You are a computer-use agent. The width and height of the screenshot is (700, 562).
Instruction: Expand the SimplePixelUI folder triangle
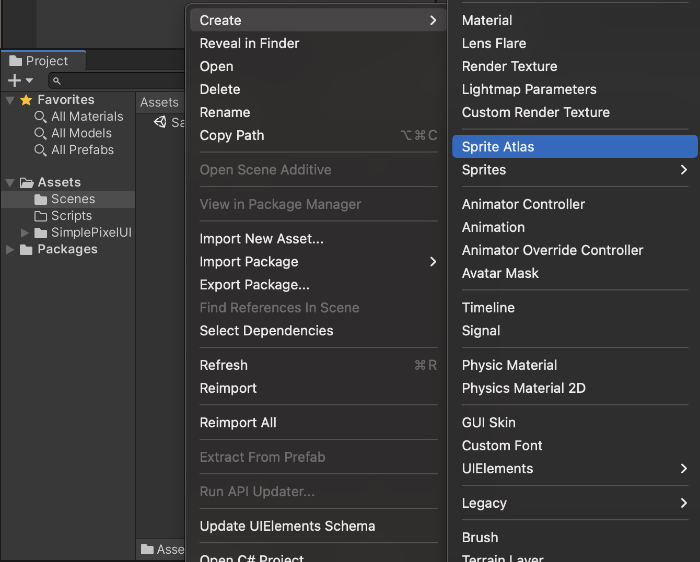pos(25,233)
